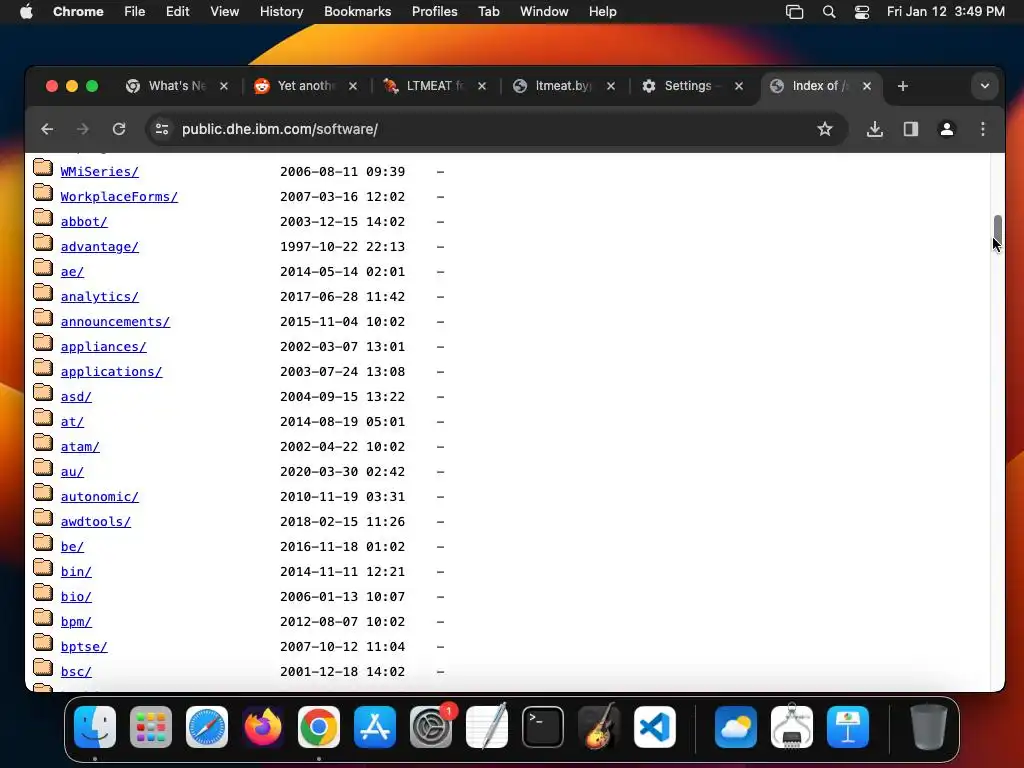
Task: Open the announcements/ directory link
Action: click(x=115, y=322)
